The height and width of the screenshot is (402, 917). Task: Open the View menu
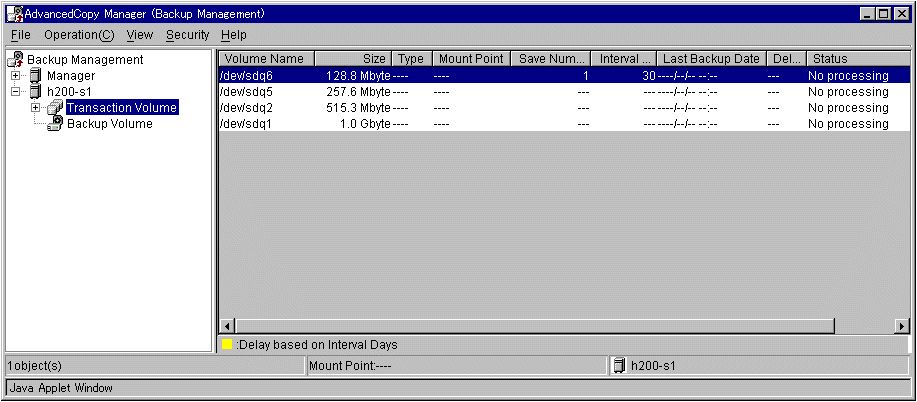click(139, 35)
